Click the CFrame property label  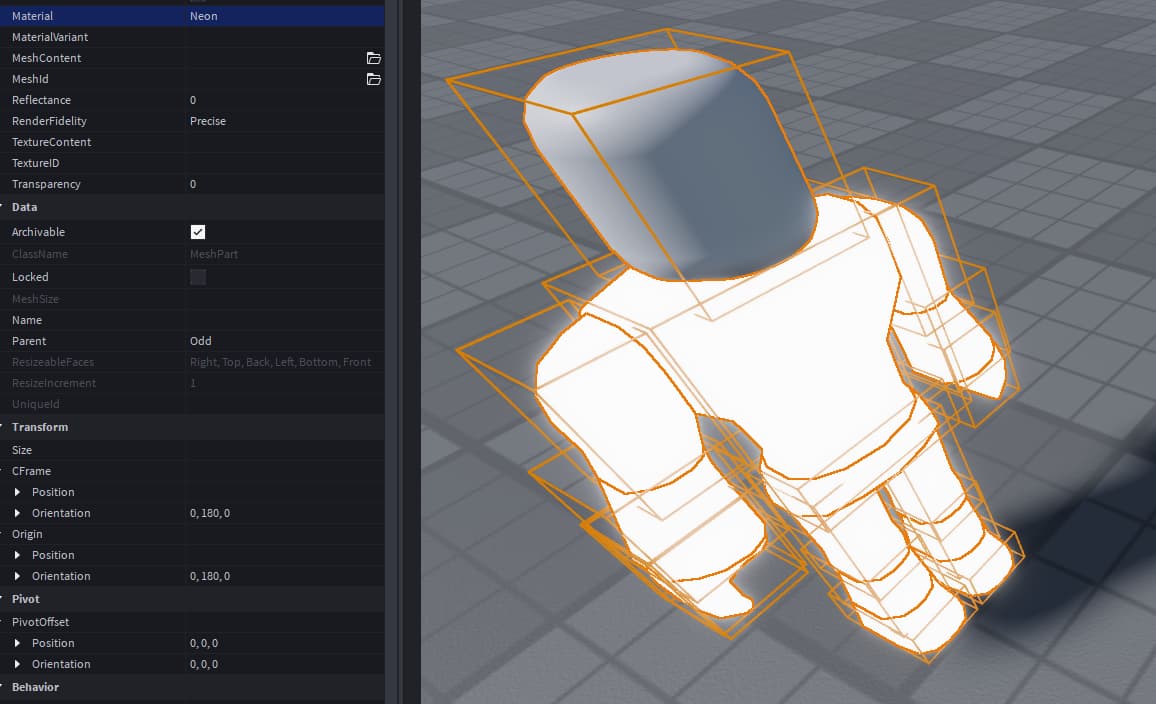pos(31,471)
